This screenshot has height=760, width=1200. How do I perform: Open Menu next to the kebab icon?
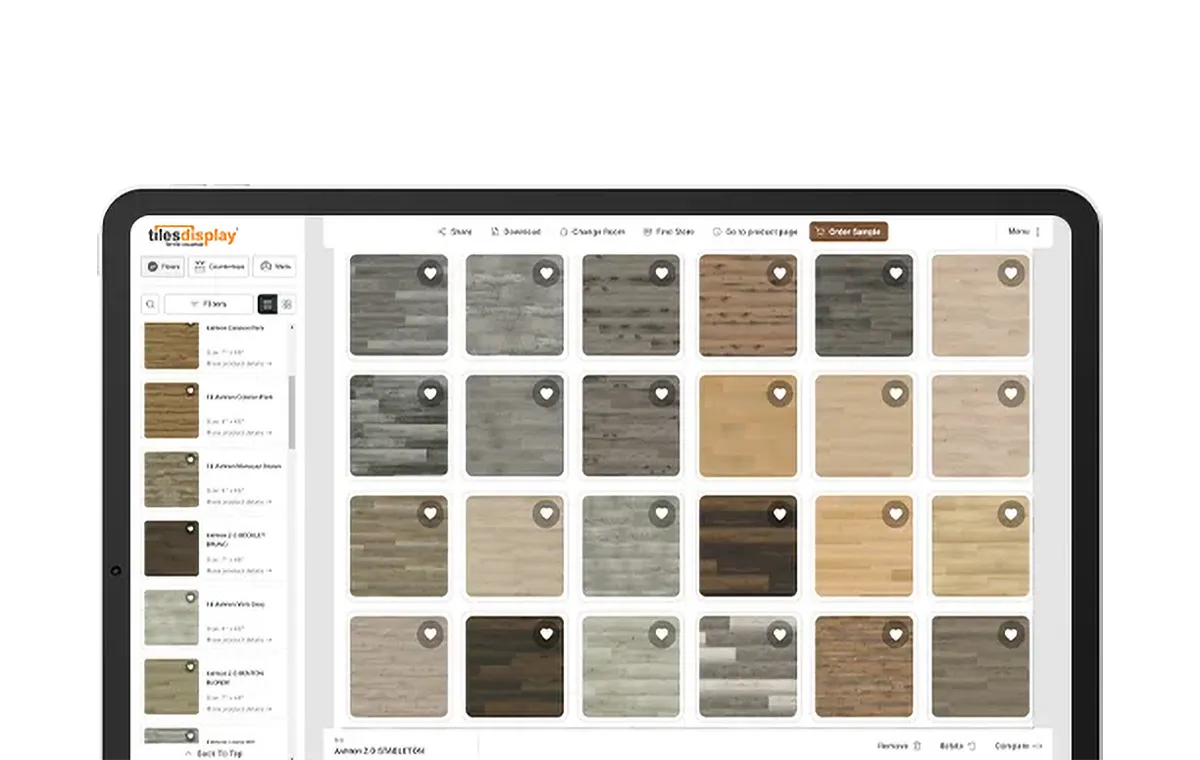(1019, 231)
